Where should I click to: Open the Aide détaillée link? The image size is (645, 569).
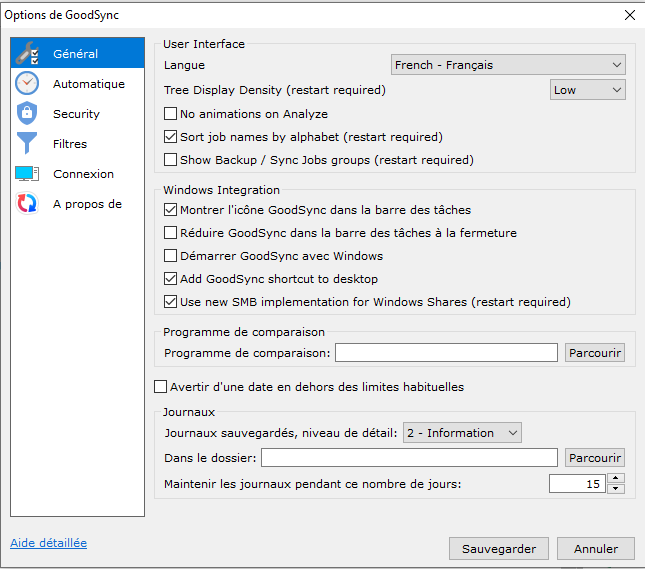[x=49, y=543]
